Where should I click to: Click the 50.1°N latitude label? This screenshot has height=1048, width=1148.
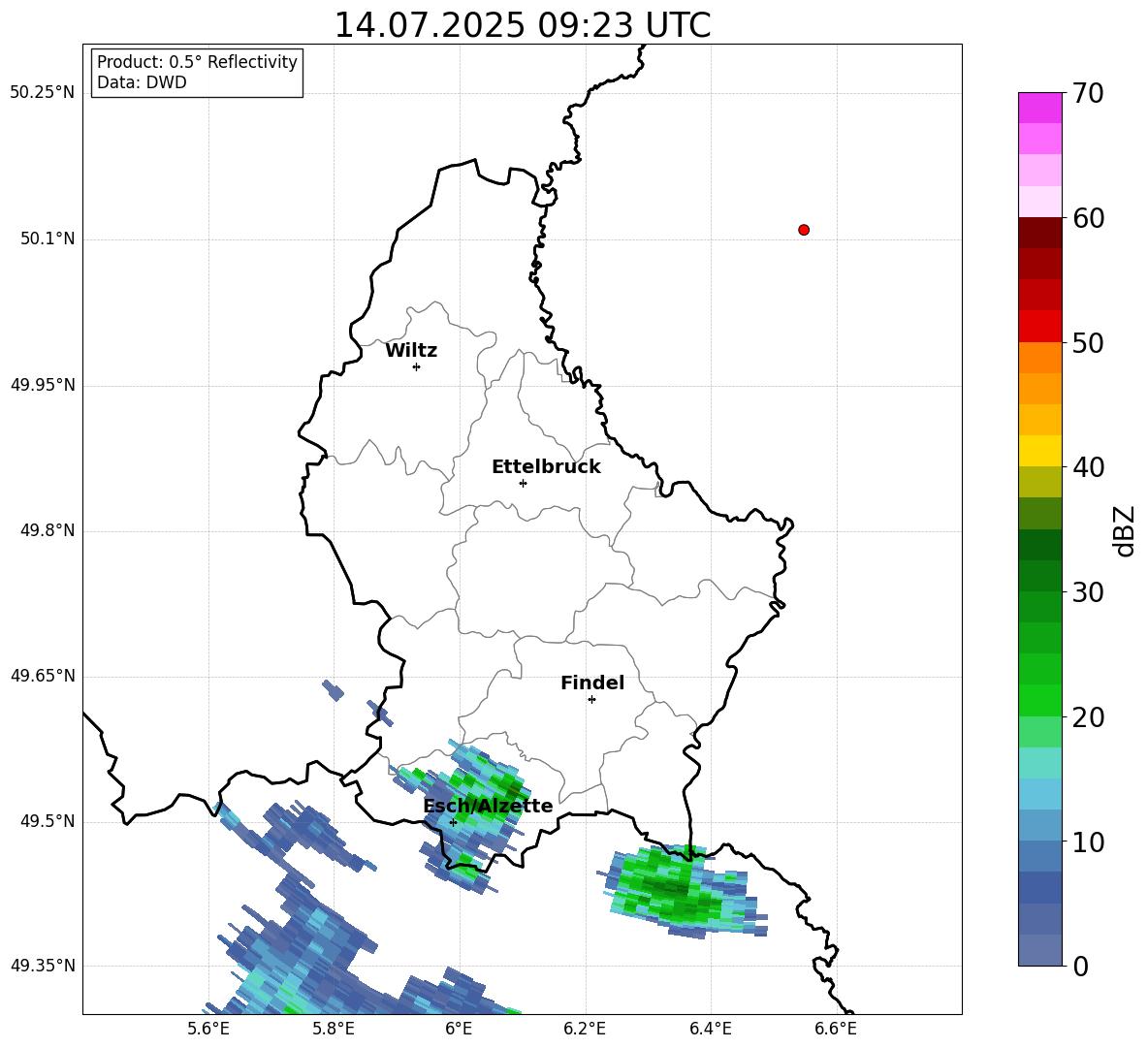click(48, 238)
